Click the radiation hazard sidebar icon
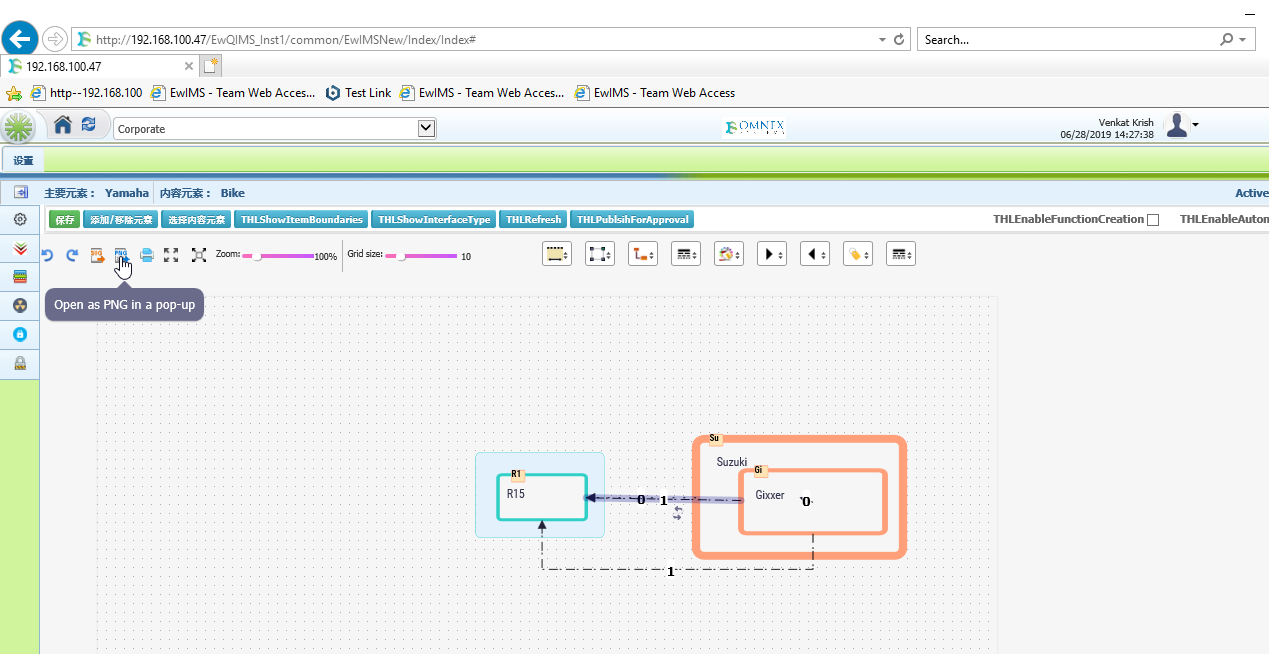Image resolution: width=1269 pixels, height=654 pixels. pyautogui.click(x=20, y=305)
